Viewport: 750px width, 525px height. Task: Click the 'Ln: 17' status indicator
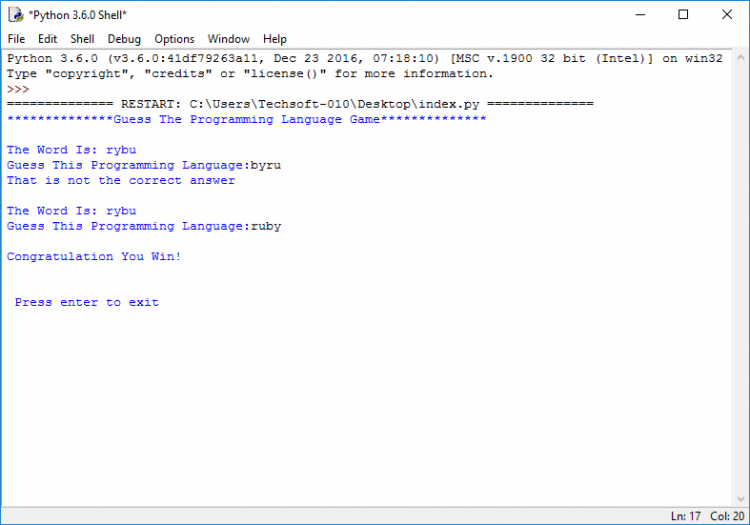tap(685, 516)
